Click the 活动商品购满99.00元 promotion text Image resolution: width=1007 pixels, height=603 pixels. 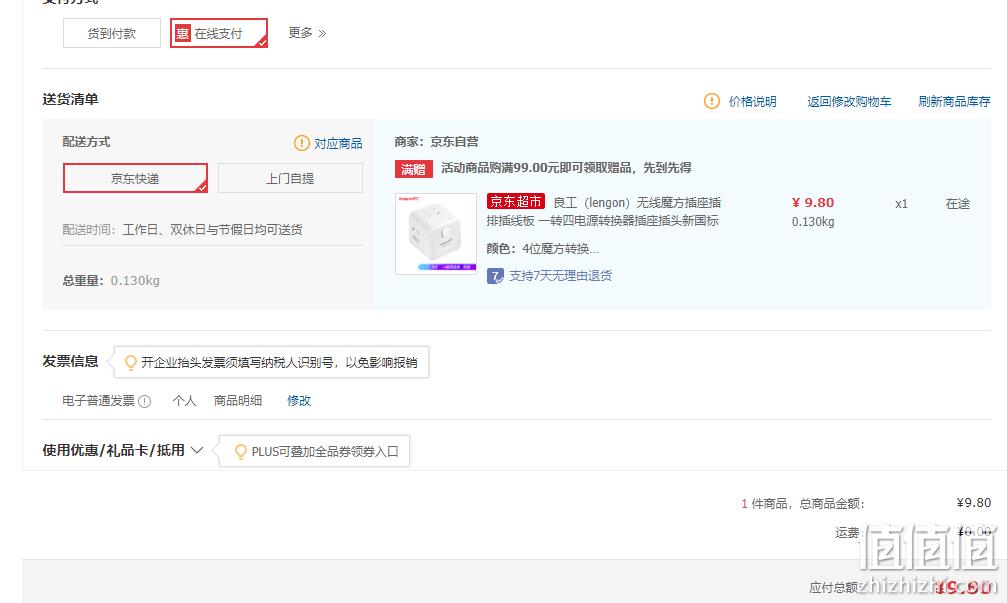(x=566, y=168)
